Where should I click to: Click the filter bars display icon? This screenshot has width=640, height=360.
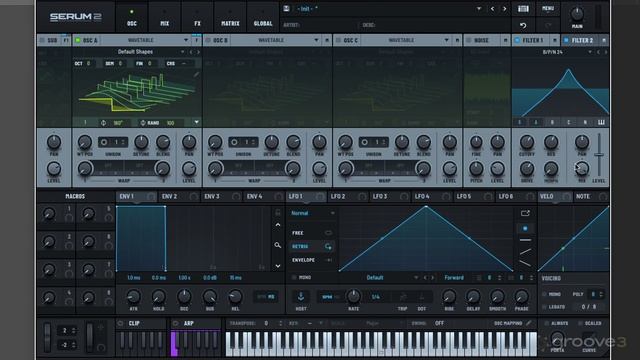click(601, 122)
